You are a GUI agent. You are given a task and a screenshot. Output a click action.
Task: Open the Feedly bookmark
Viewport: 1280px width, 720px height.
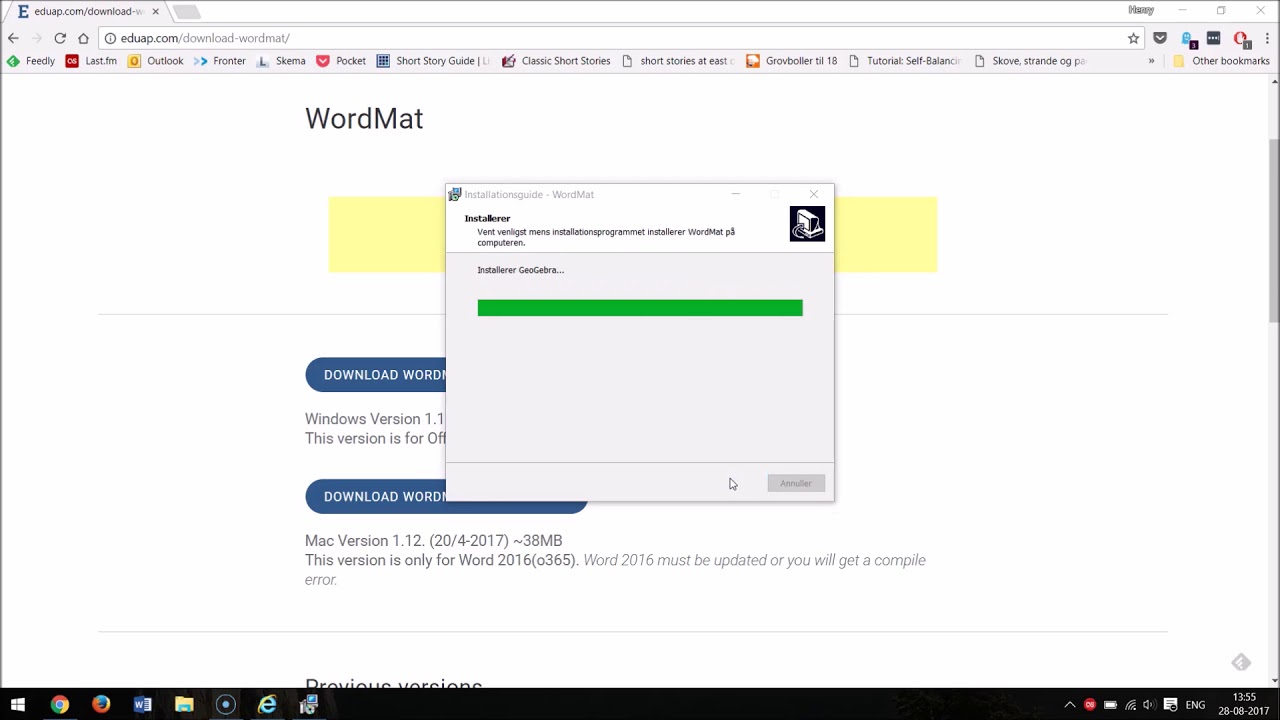coord(31,61)
